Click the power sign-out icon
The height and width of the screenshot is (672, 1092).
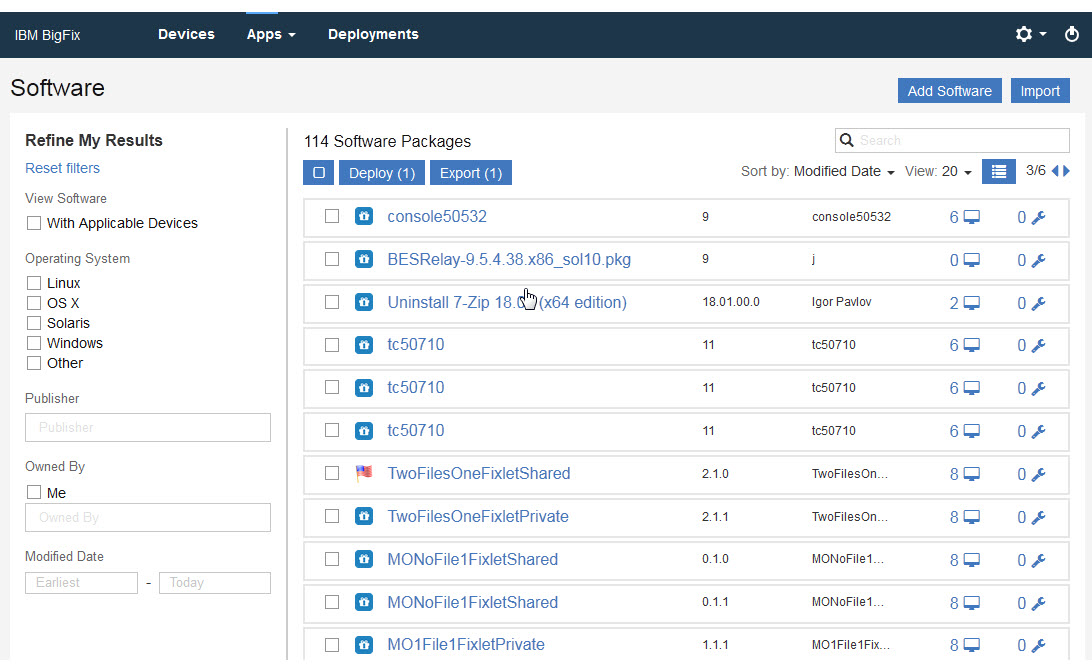coord(1072,34)
